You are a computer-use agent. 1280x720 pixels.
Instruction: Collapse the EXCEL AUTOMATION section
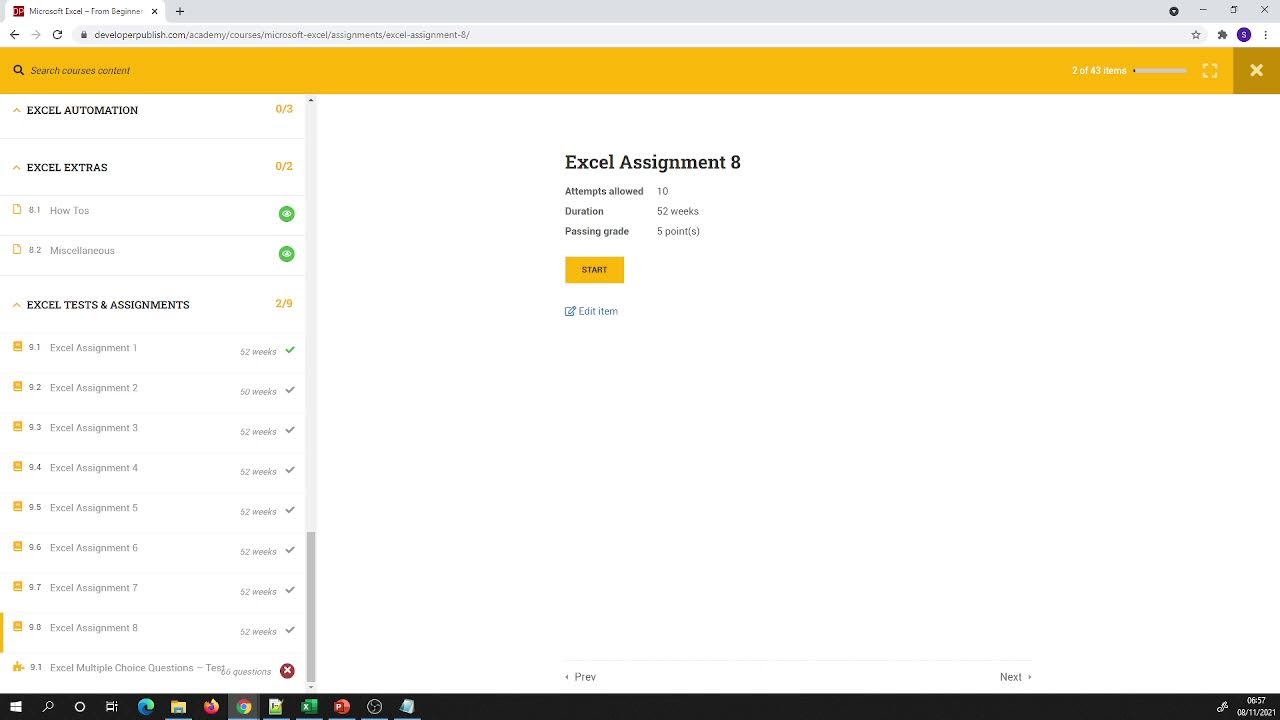[x=16, y=109]
